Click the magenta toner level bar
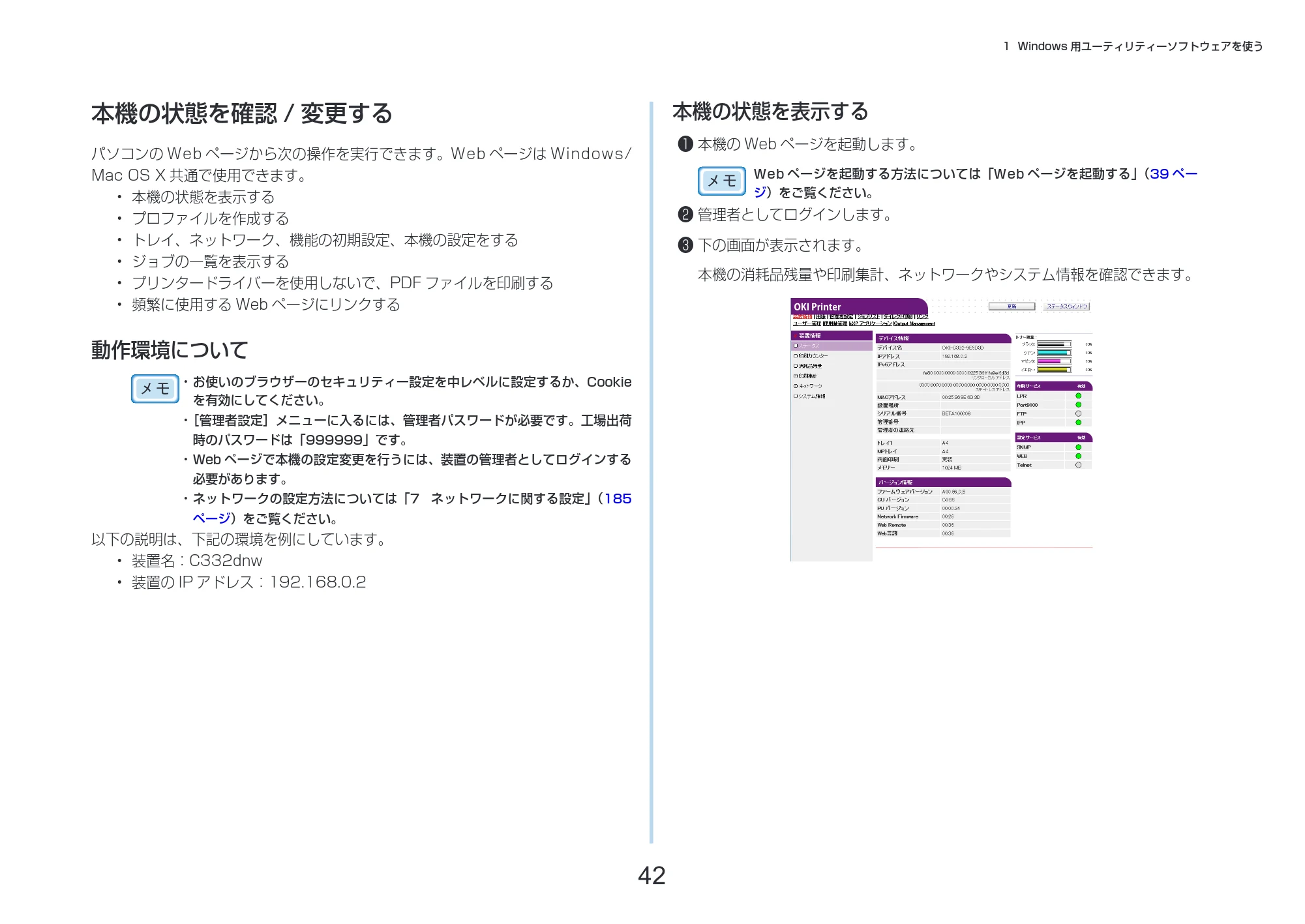This screenshot has height=924, width=1305. tap(1054, 361)
